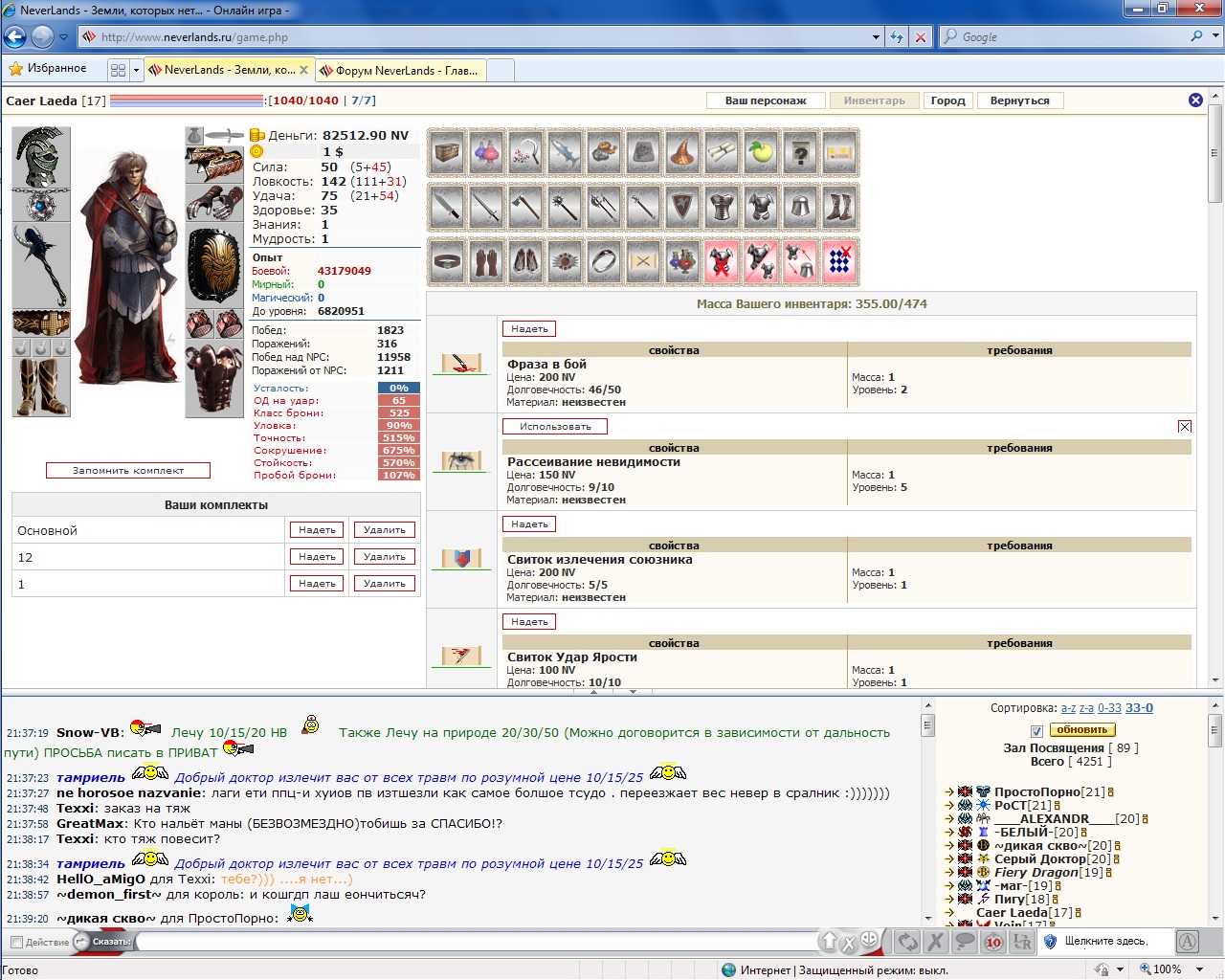Open the Google search provider dropdown
The width and height of the screenshot is (1225, 980).
[x=1216, y=36]
